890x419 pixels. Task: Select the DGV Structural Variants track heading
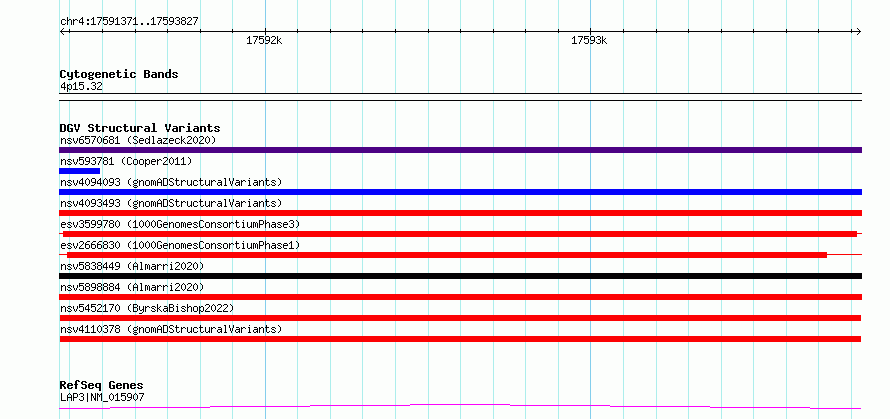point(140,128)
